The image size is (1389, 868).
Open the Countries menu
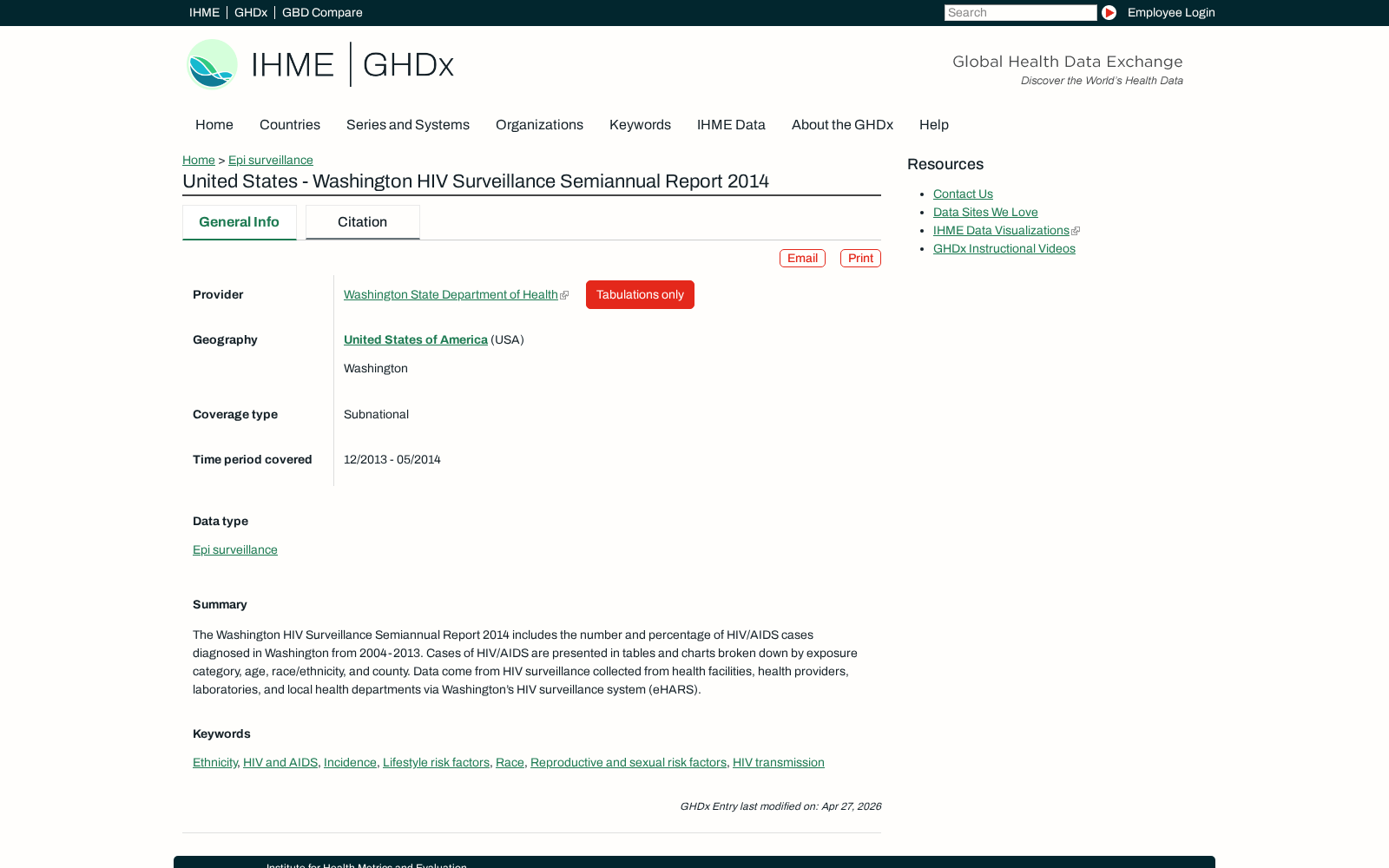[290, 125]
